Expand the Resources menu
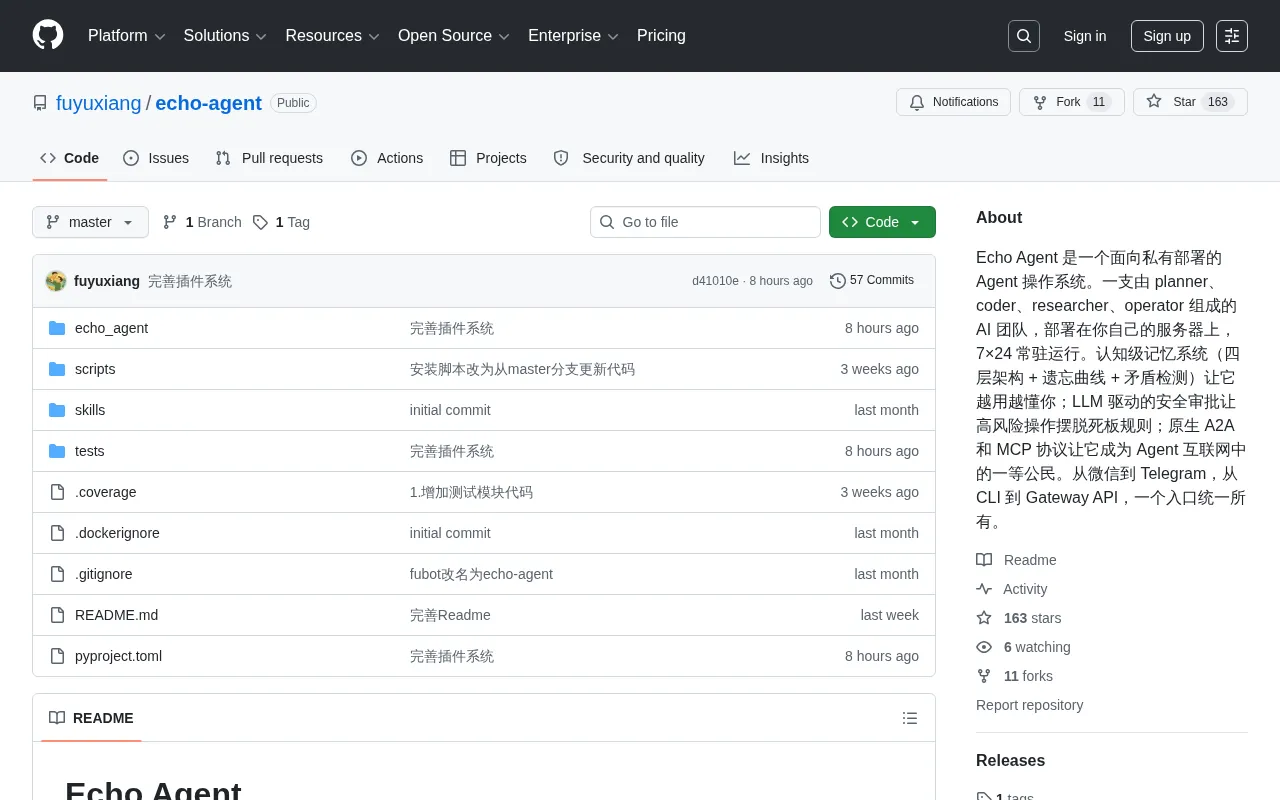This screenshot has height=800, width=1280. tap(333, 36)
